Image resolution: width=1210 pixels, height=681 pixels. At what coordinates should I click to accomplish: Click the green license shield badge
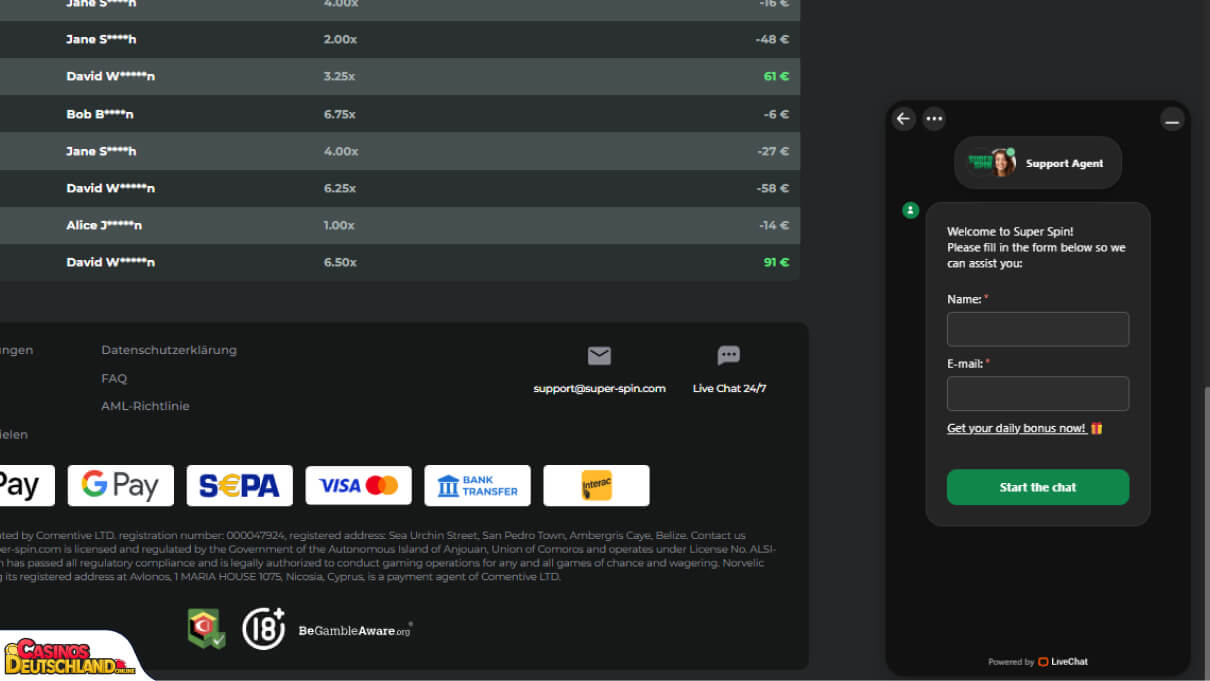[x=206, y=628]
